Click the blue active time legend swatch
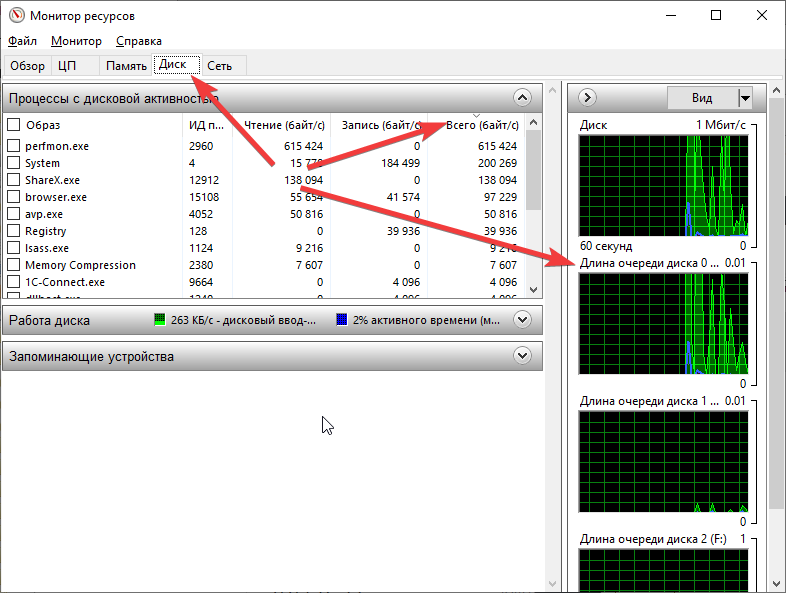Screen dimensions: 786x593 [342, 319]
